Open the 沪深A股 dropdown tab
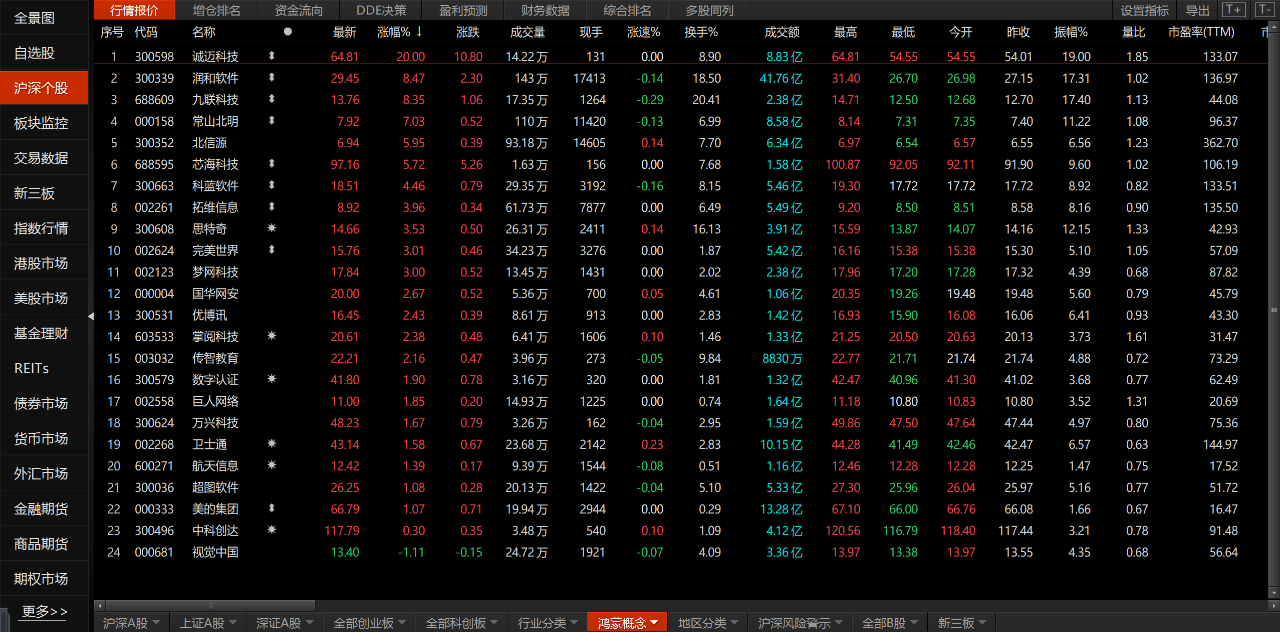 tap(131, 623)
